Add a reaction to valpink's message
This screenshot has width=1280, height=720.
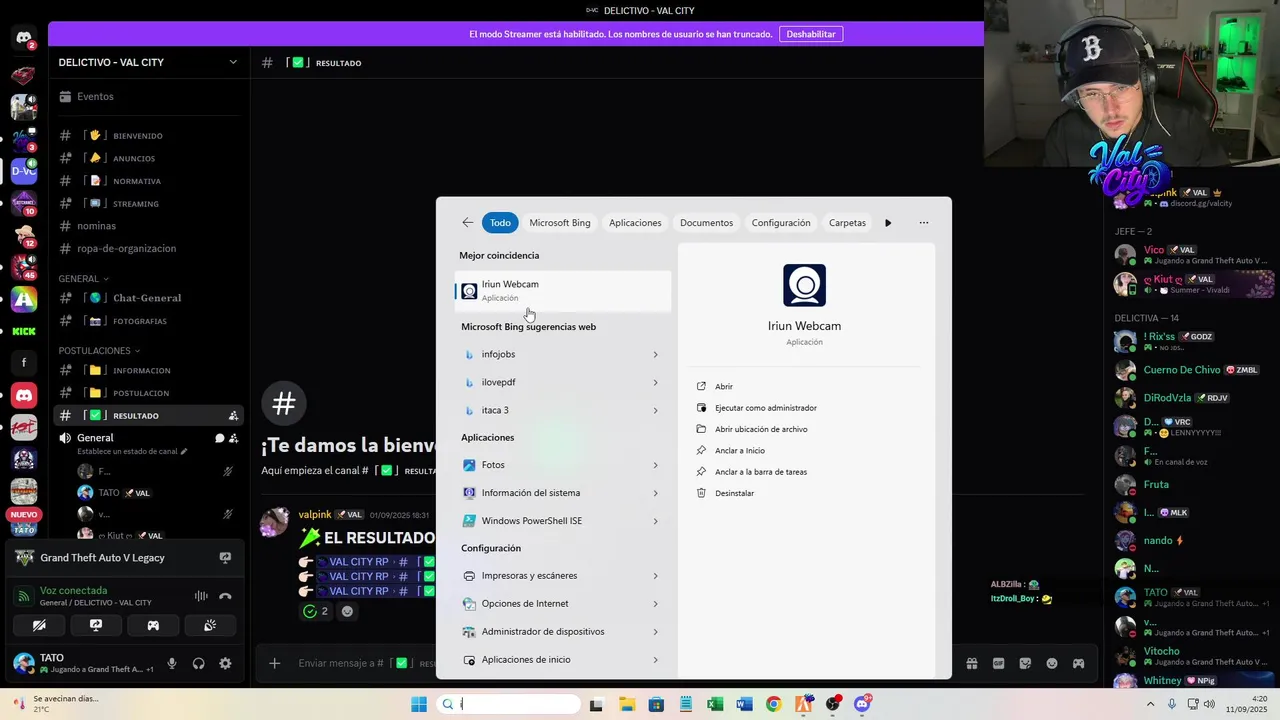[x=347, y=611]
